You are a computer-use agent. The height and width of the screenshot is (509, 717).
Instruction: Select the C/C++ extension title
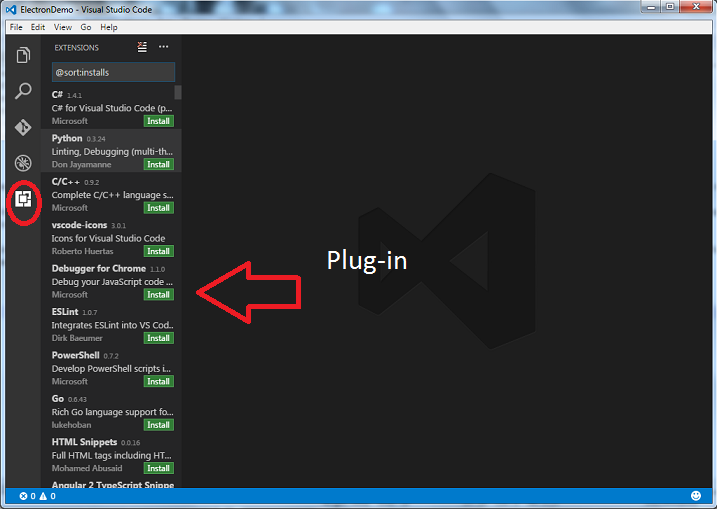point(66,182)
